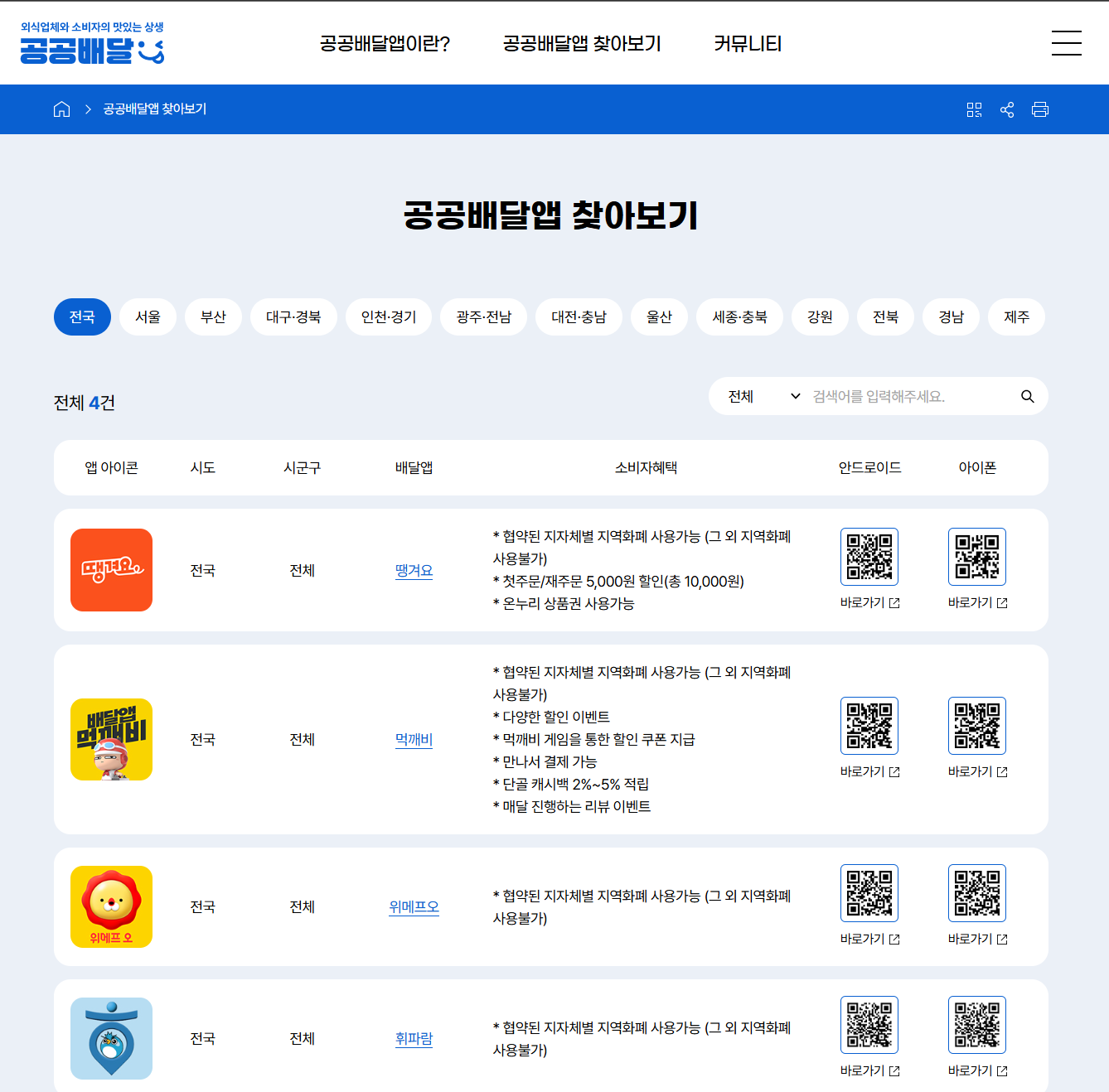
Task: Select the 부산 region filter
Action: click(x=213, y=316)
